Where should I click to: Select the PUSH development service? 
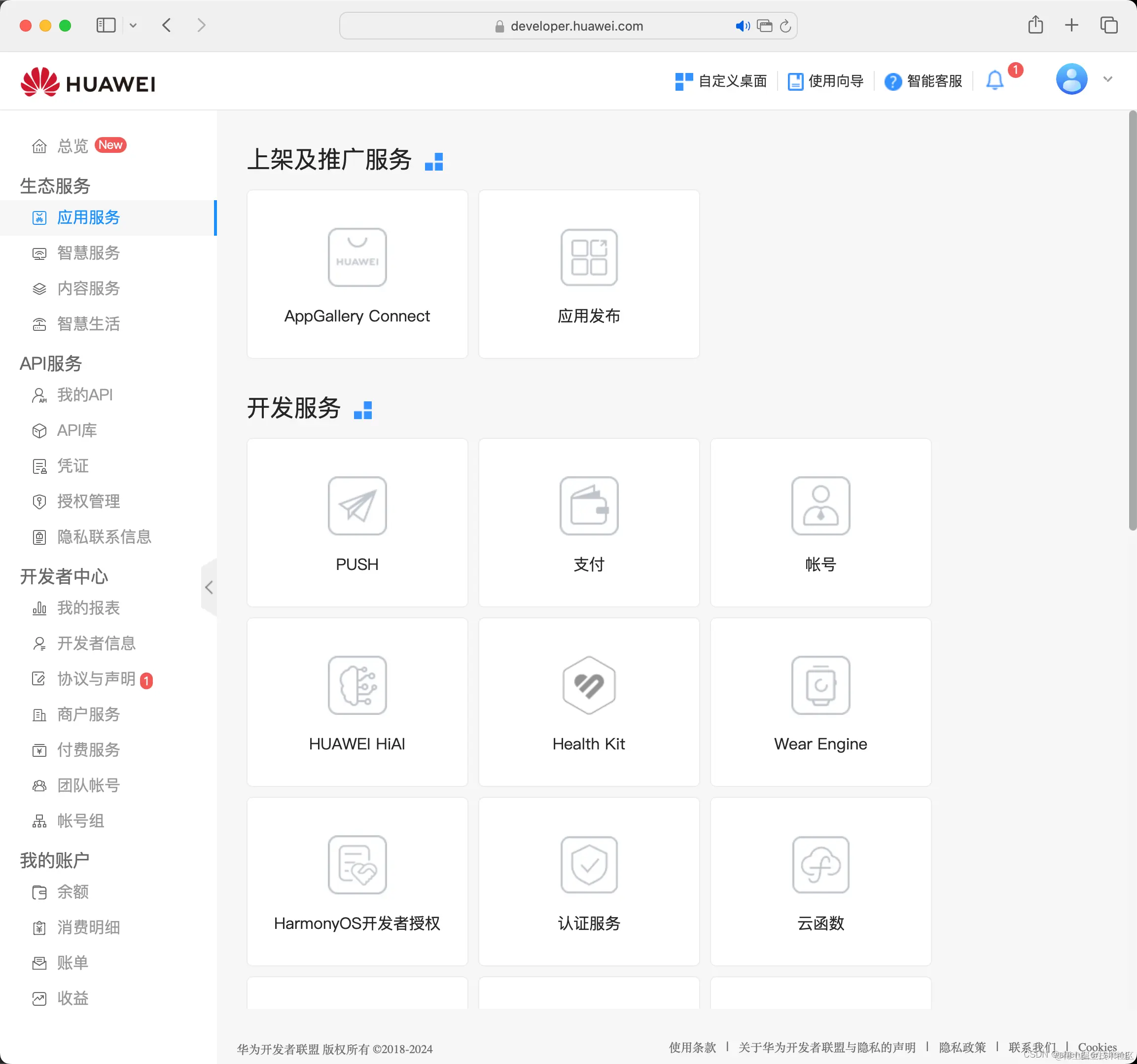point(357,522)
